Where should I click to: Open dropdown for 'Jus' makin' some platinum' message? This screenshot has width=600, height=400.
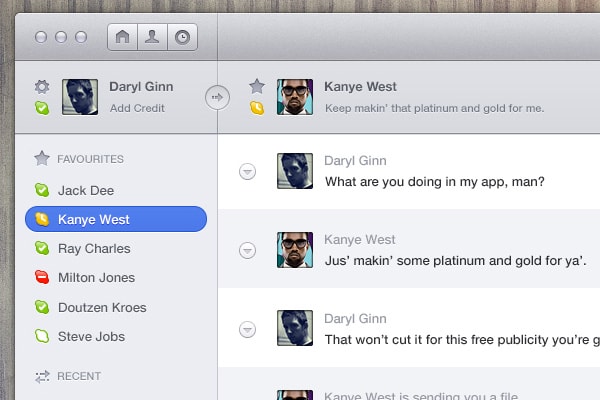coord(247,251)
